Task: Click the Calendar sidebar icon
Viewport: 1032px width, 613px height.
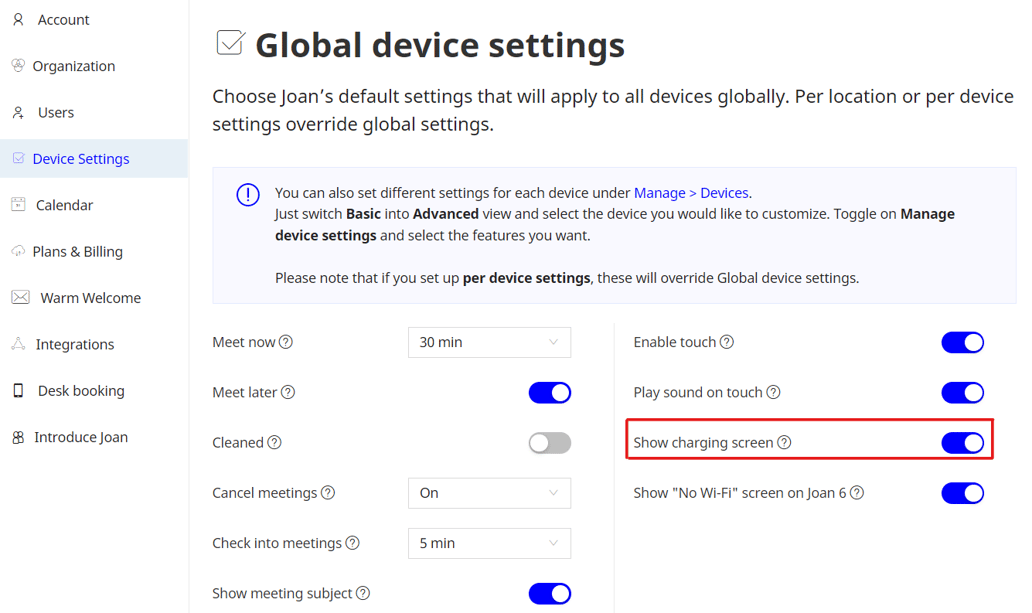Action: (x=18, y=205)
